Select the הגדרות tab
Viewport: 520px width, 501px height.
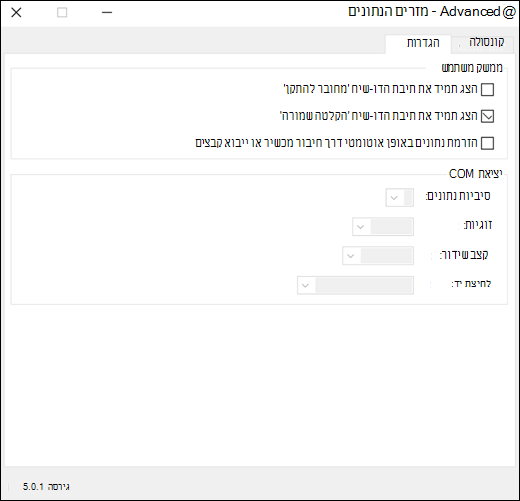(418, 43)
